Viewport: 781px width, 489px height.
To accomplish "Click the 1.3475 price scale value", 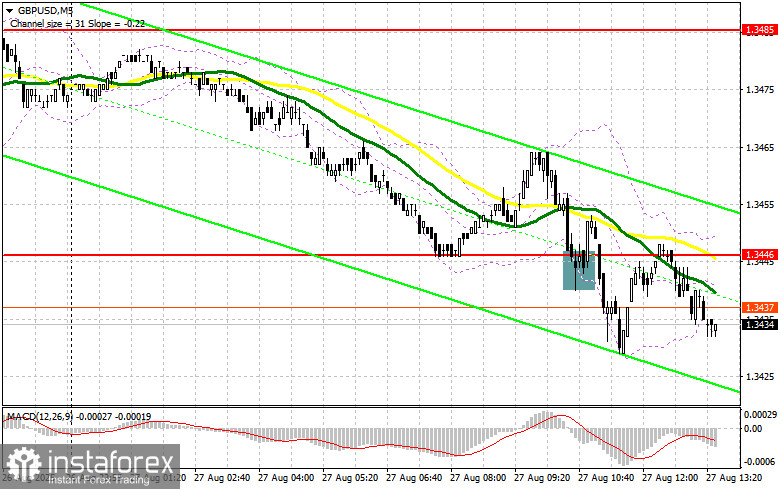I will (760, 90).
